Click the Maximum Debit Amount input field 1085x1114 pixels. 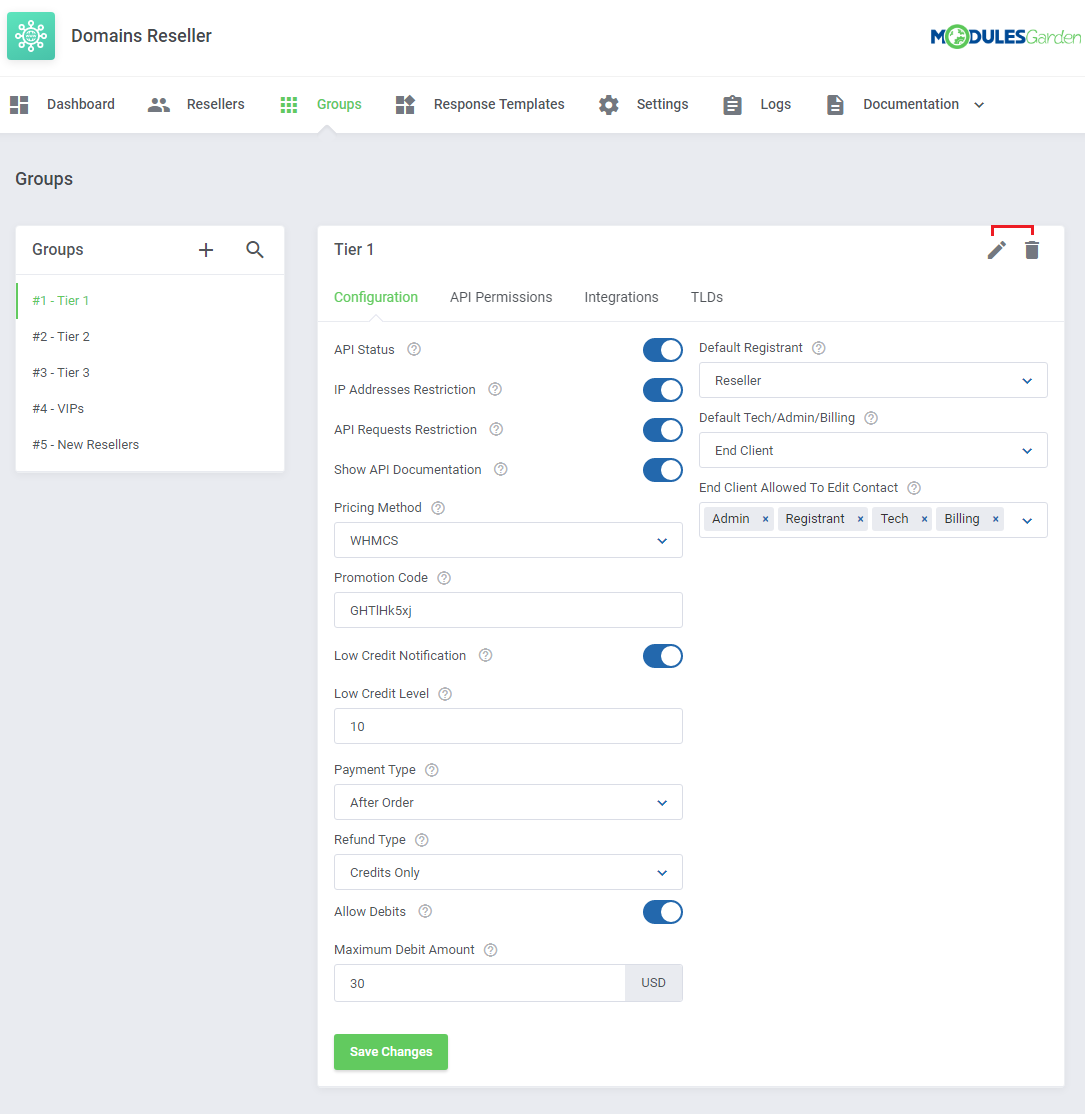click(x=480, y=983)
